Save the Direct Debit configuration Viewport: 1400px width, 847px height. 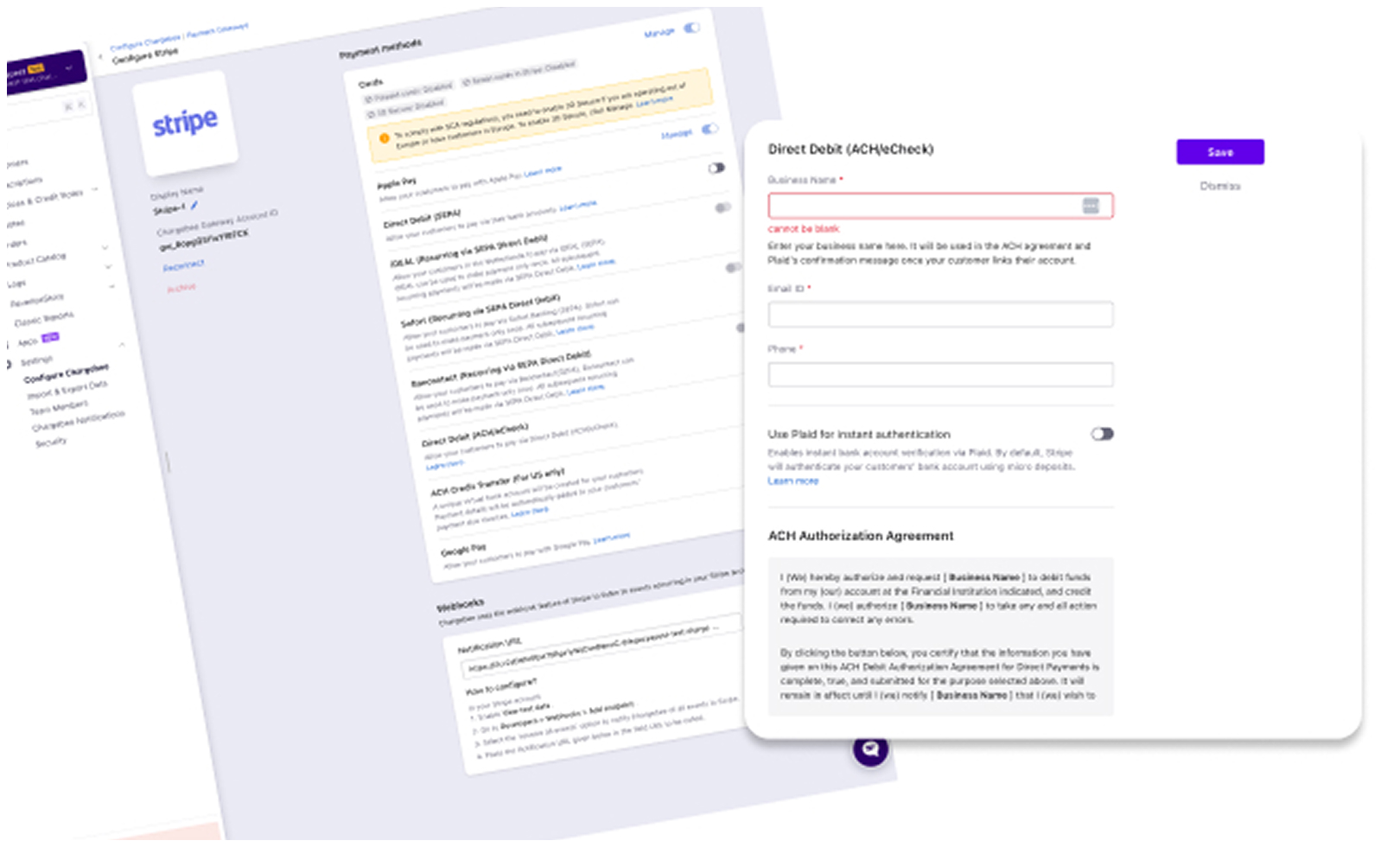(1219, 152)
